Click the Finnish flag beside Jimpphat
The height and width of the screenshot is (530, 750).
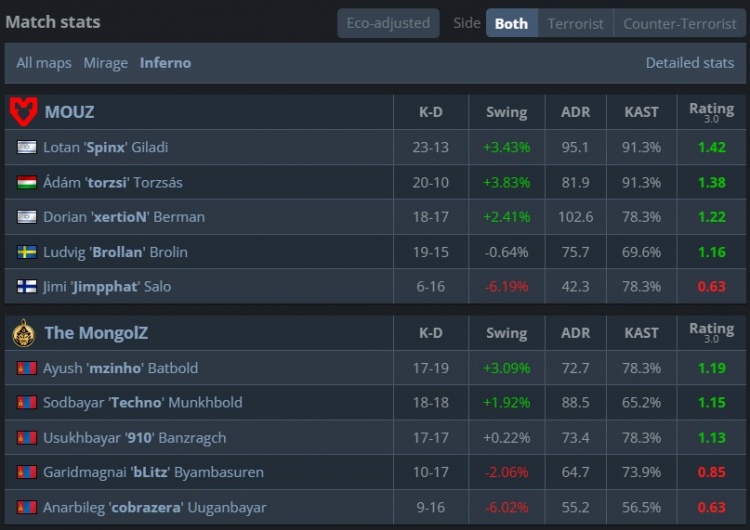(27, 286)
